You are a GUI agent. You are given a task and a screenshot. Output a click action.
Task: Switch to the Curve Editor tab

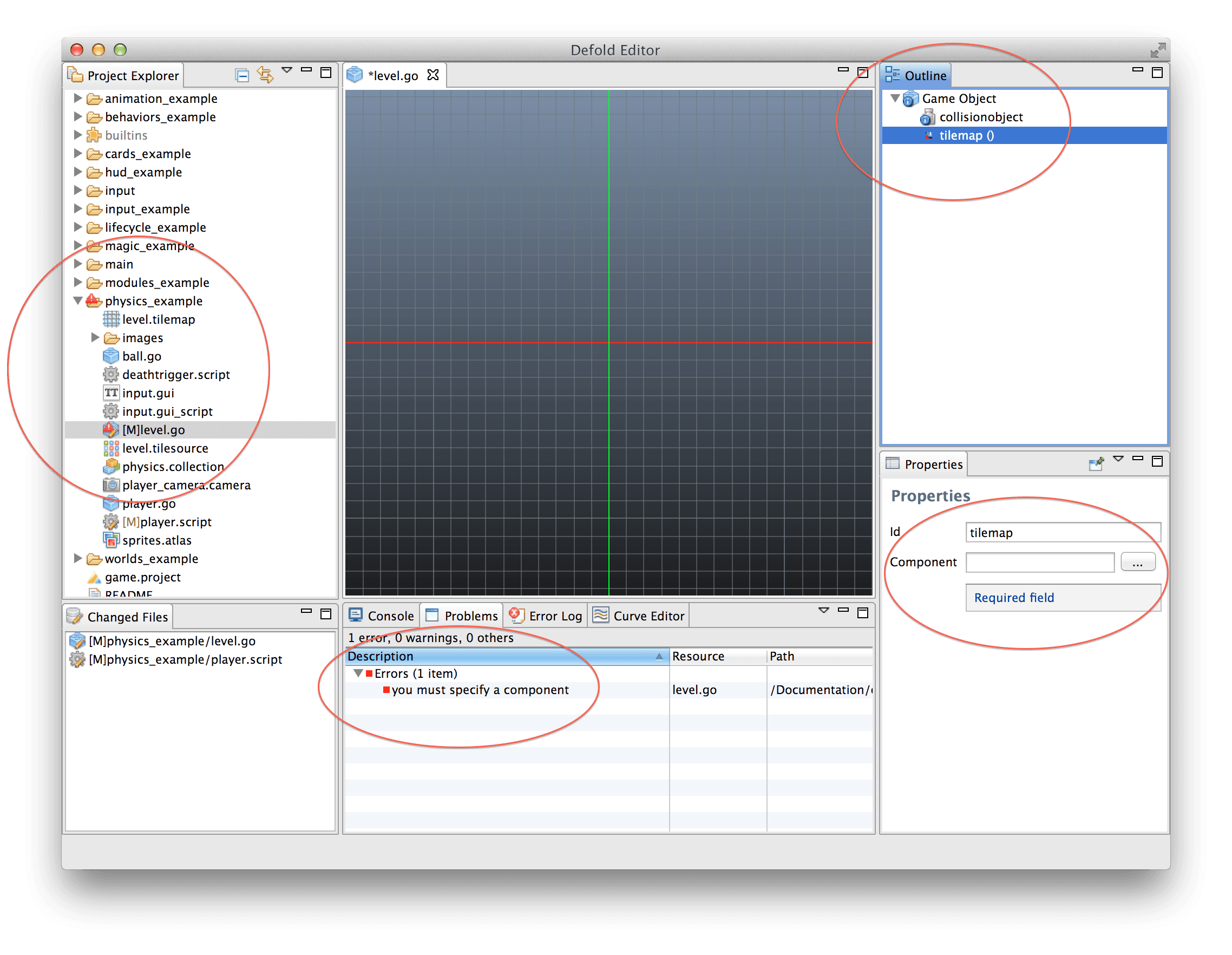coord(647,615)
